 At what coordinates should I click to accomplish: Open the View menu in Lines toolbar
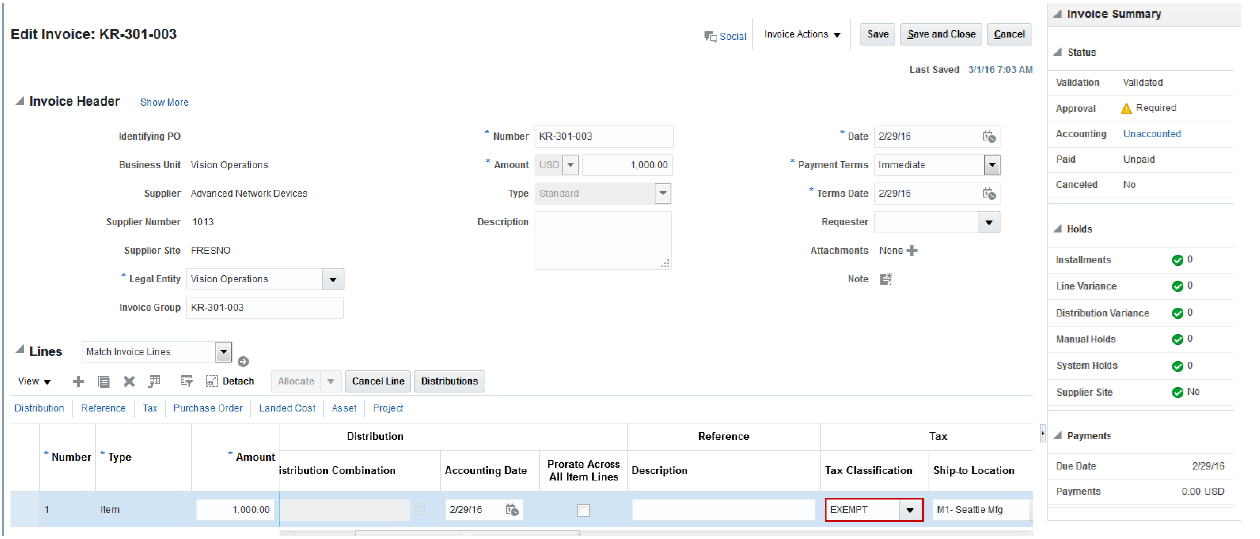point(35,381)
